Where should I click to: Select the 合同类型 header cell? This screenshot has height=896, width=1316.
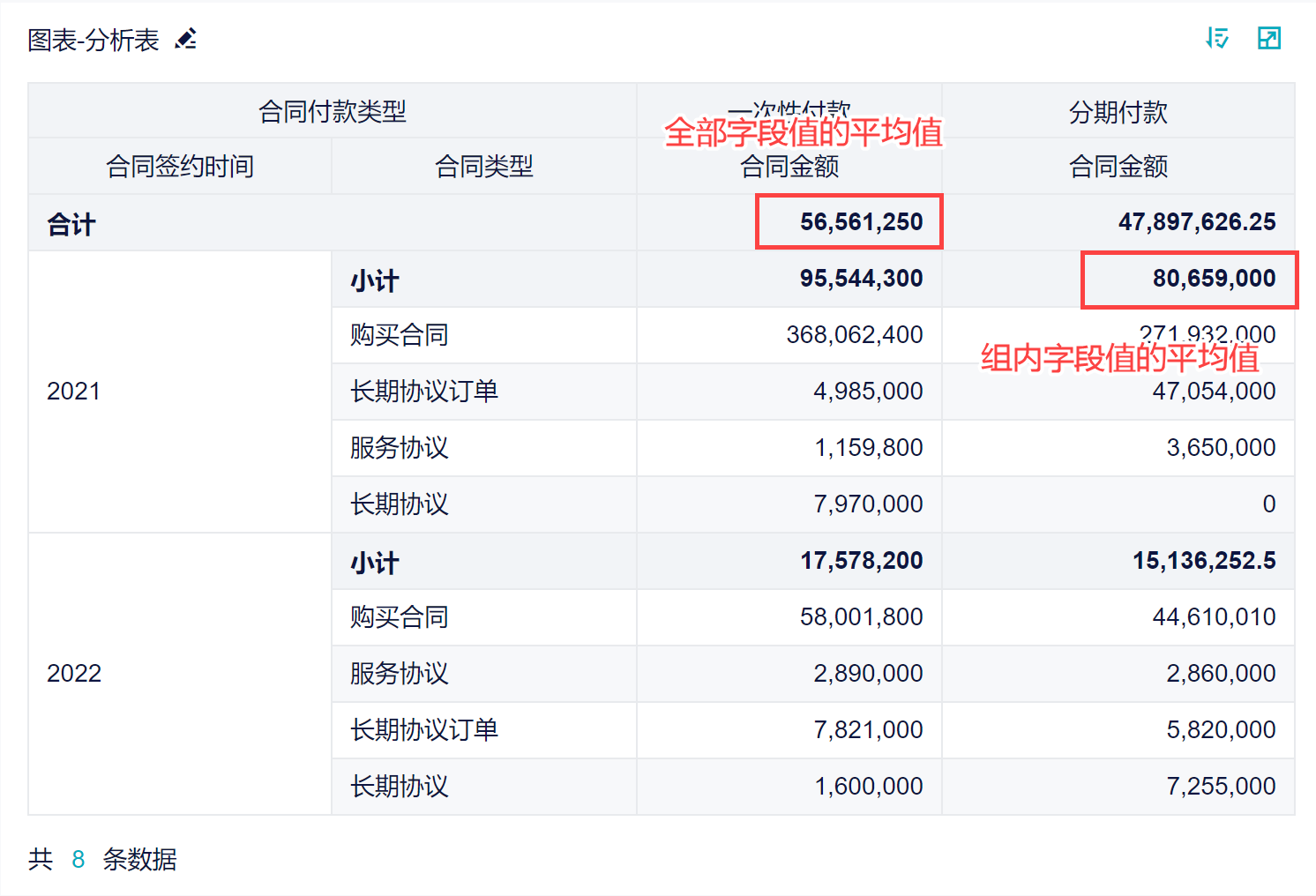(x=483, y=166)
